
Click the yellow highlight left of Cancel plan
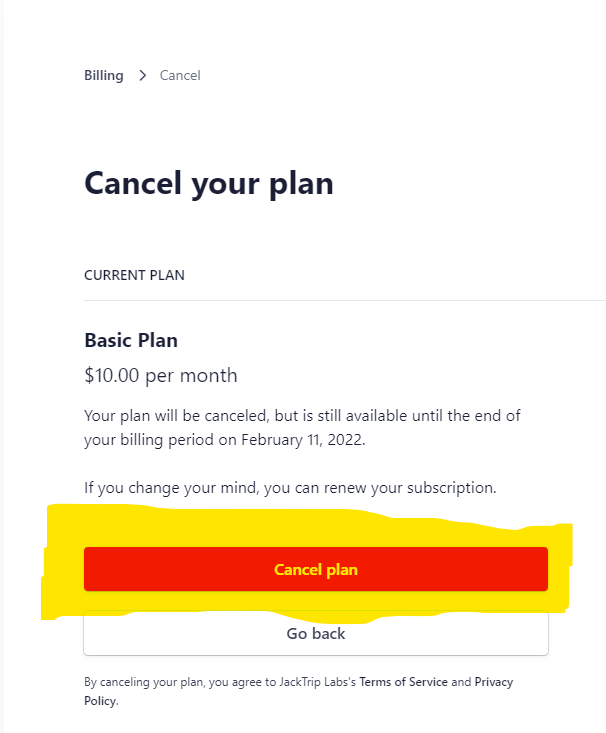pos(63,570)
